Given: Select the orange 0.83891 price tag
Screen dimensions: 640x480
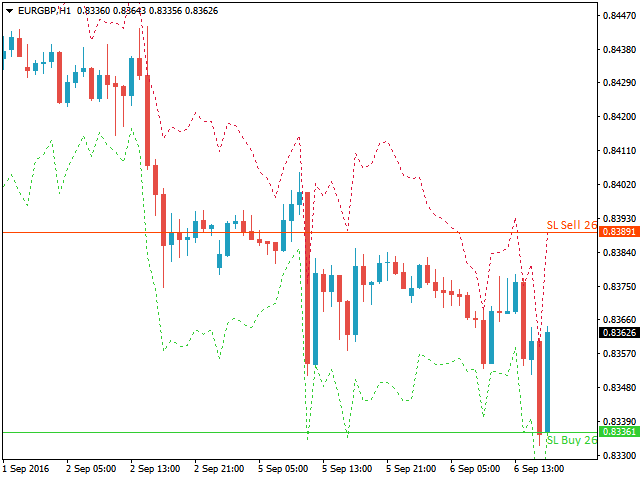Looking at the screenshot, I should pos(619,232).
